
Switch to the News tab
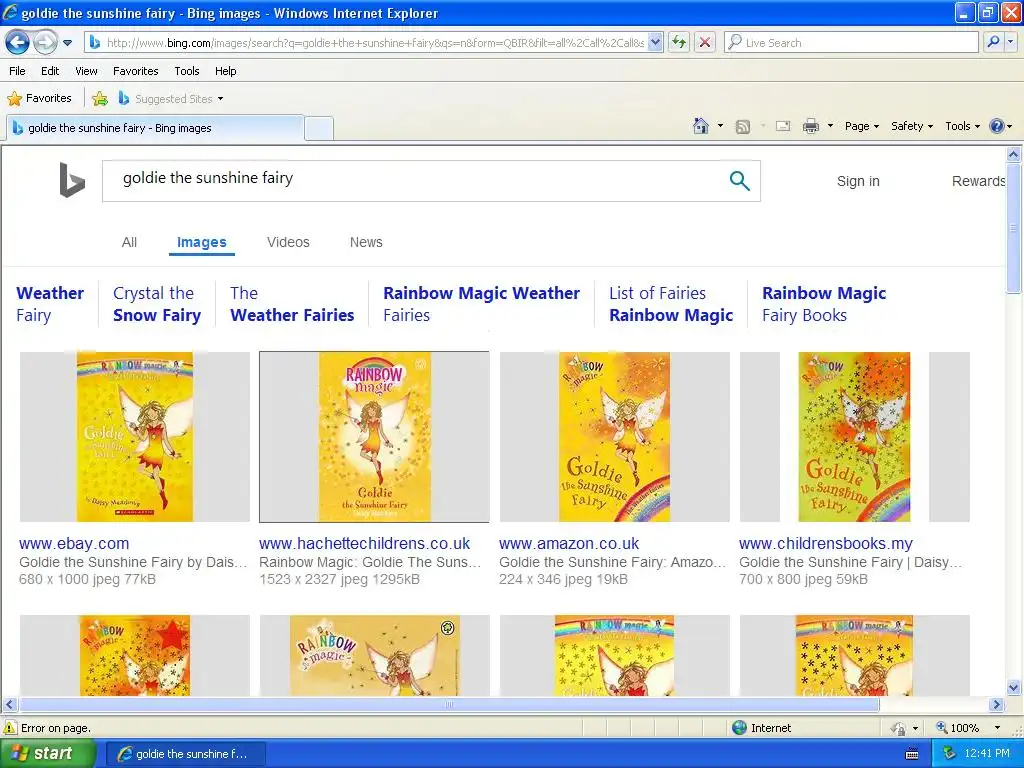point(366,242)
